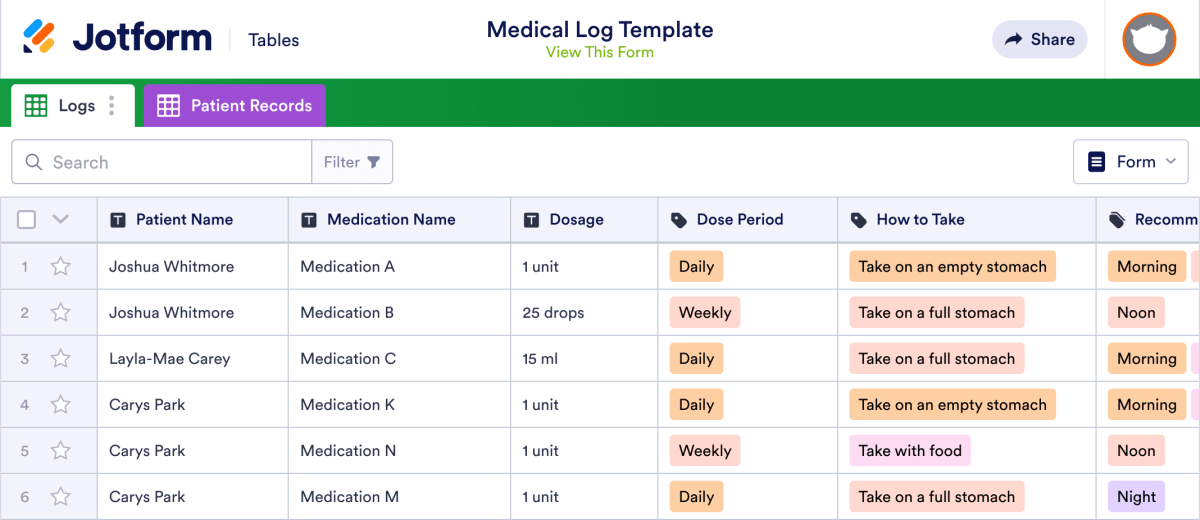Click the tag icon in How to Take header
This screenshot has height=520, width=1200.
tap(859, 220)
